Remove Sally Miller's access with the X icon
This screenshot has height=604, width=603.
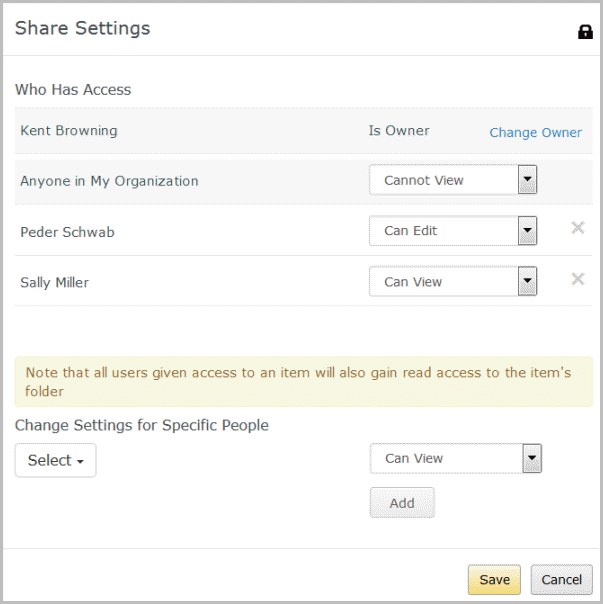(578, 279)
